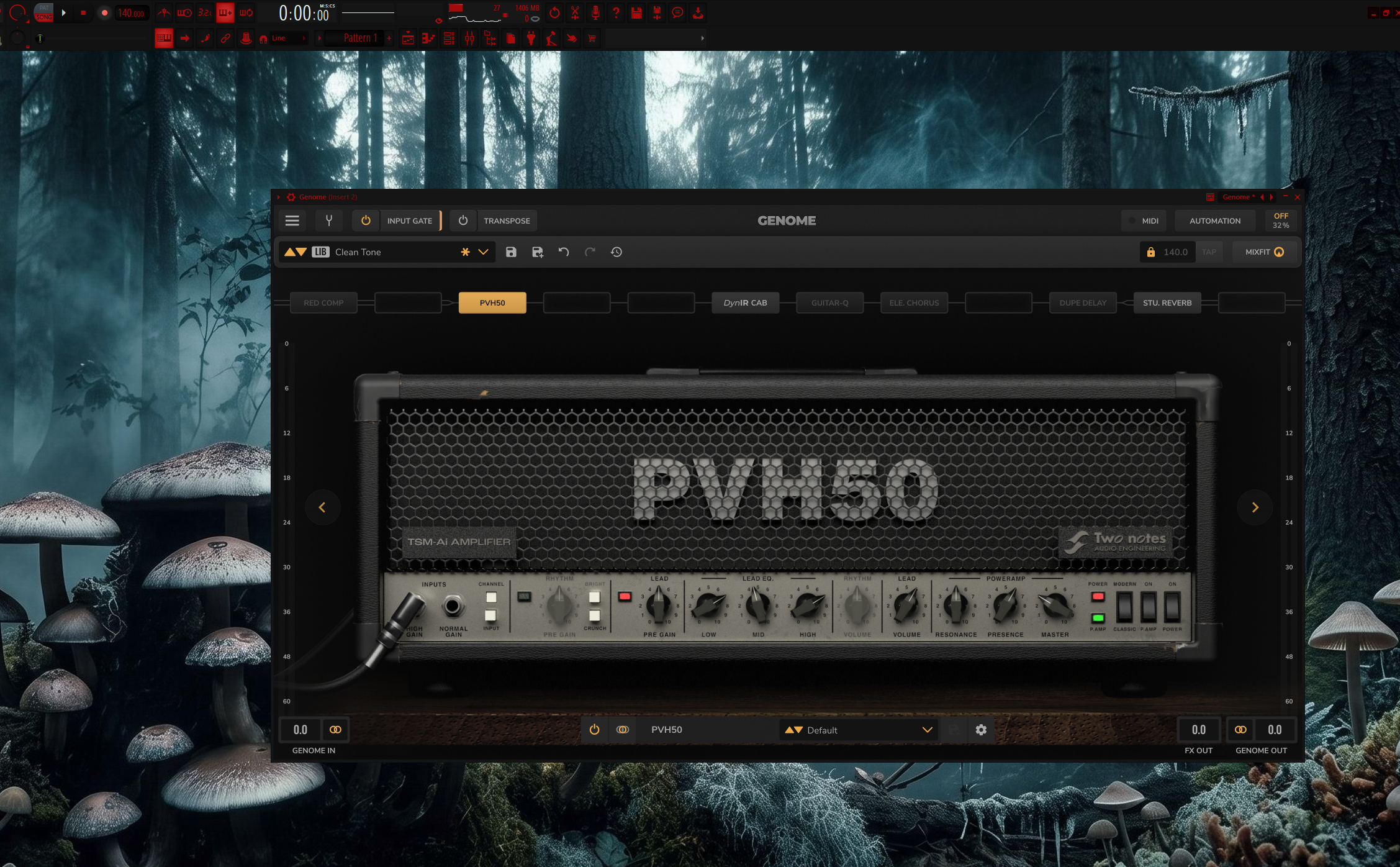This screenshot has height=867, width=1400.
Task: Select the ELE. CHORUS chain slot
Action: click(915, 303)
